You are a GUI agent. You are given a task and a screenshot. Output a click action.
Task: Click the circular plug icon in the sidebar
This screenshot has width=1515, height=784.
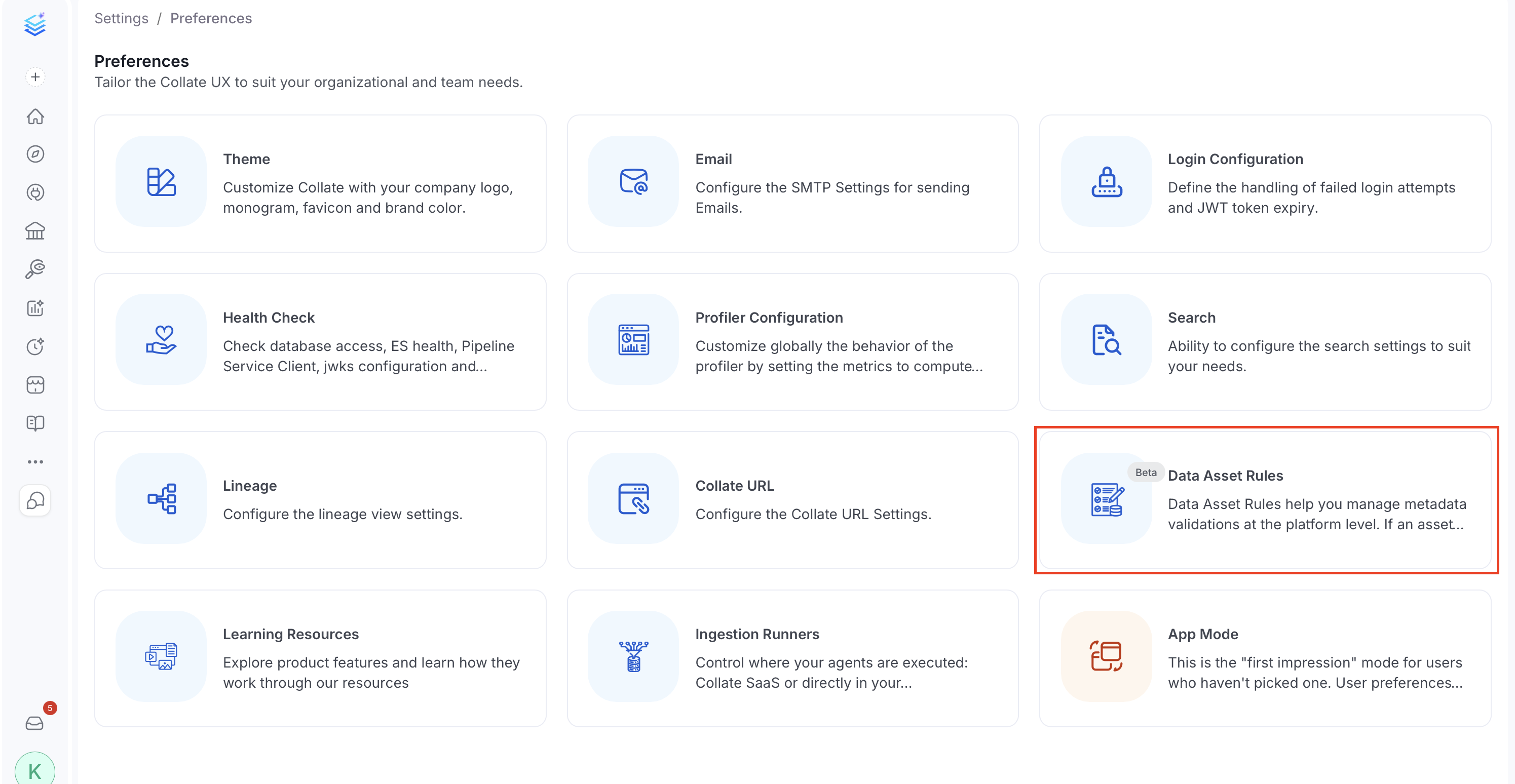35,192
